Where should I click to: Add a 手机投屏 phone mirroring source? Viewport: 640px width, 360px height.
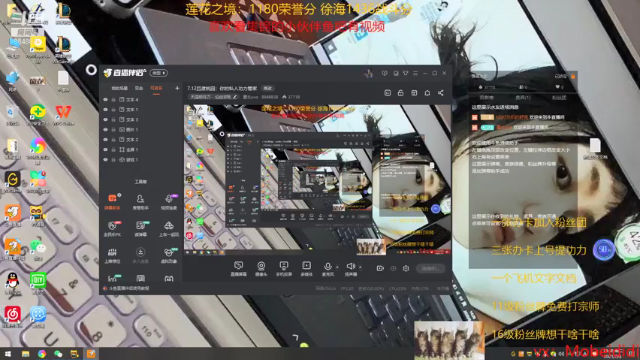click(x=284, y=269)
